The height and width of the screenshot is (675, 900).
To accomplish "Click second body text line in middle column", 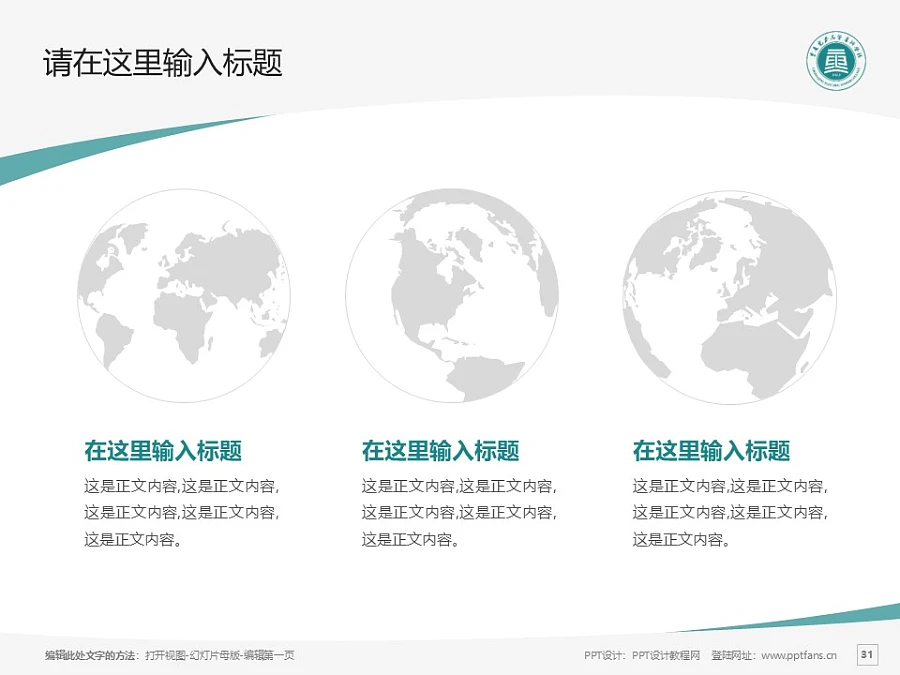I will pyautogui.click(x=458, y=513).
